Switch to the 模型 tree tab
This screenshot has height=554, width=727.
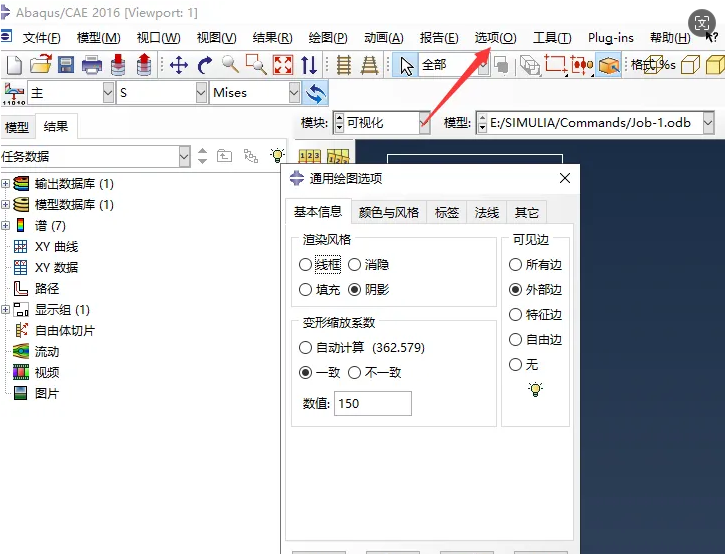[x=17, y=127]
